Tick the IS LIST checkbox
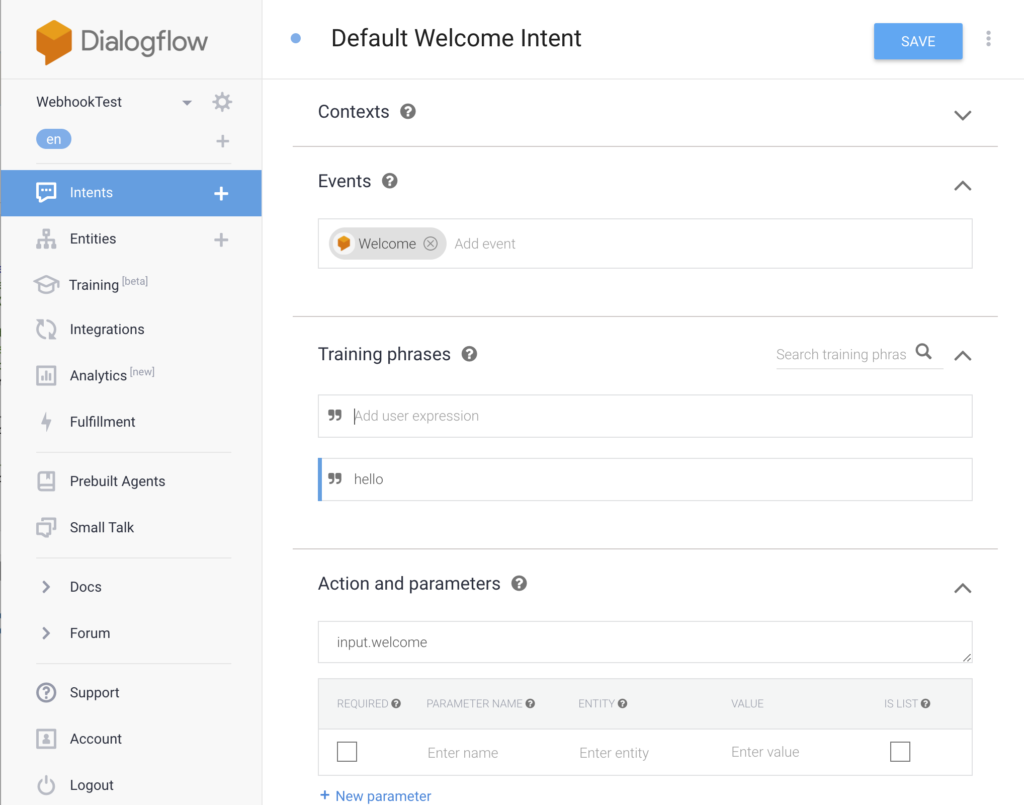This screenshot has height=805, width=1024. (x=900, y=752)
